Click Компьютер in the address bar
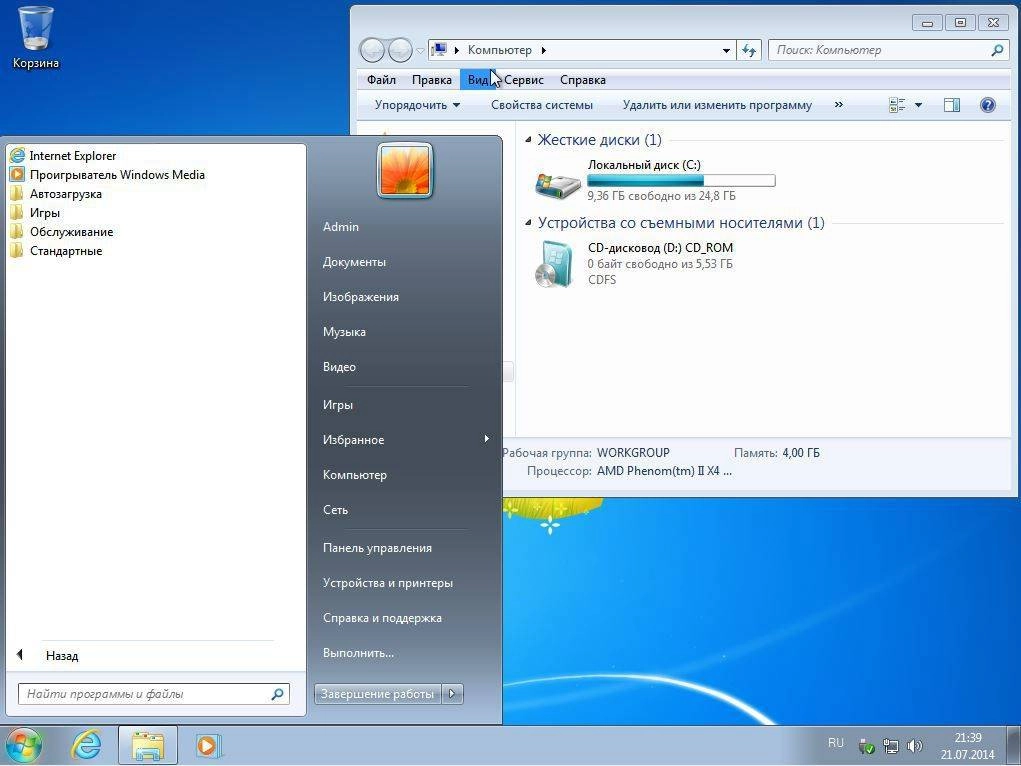Screen dimensions: 1021x766 (499, 50)
